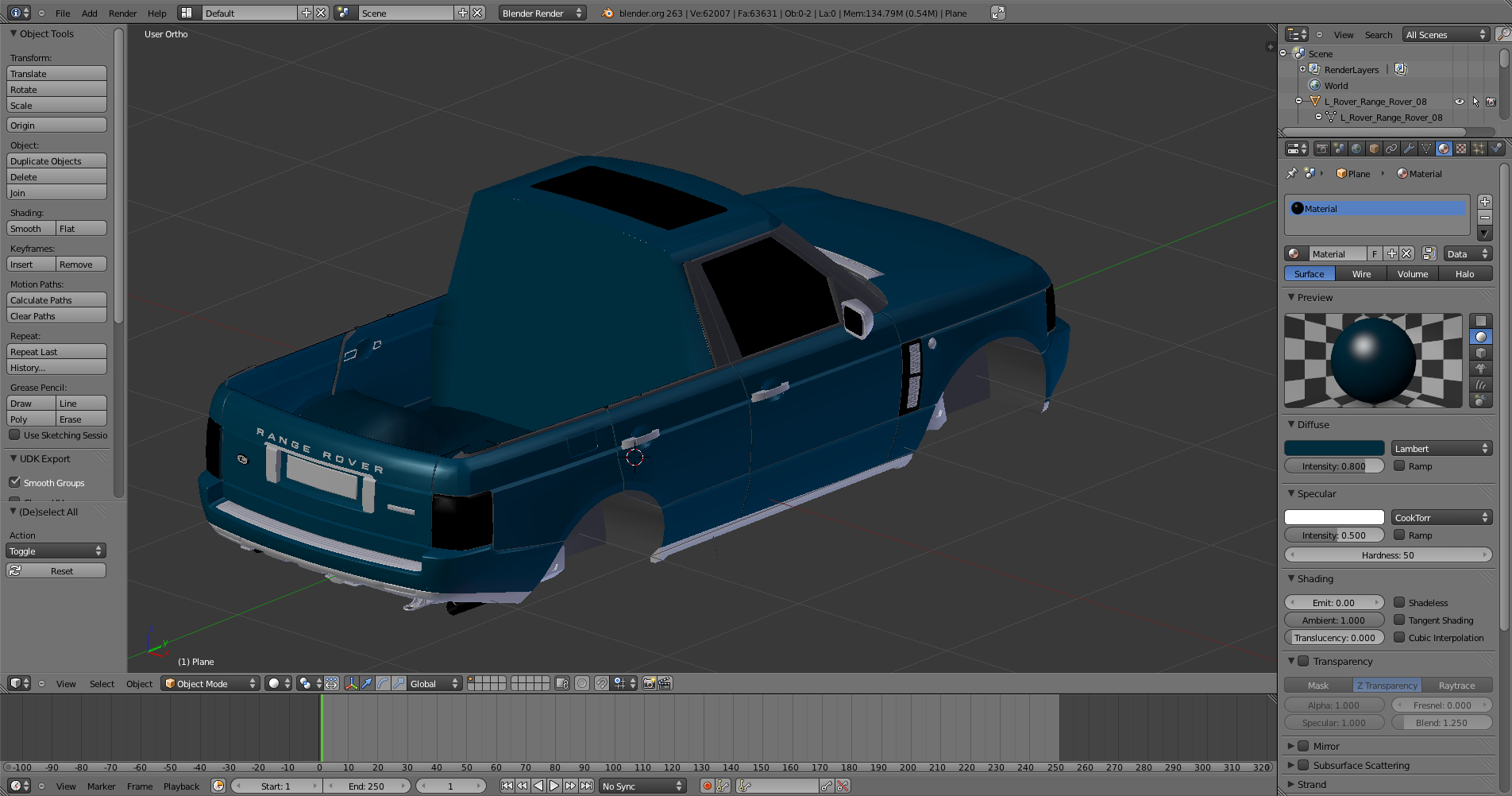Enable the rotate manipulator arc icon
The height and width of the screenshot is (796, 1512).
(383, 683)
